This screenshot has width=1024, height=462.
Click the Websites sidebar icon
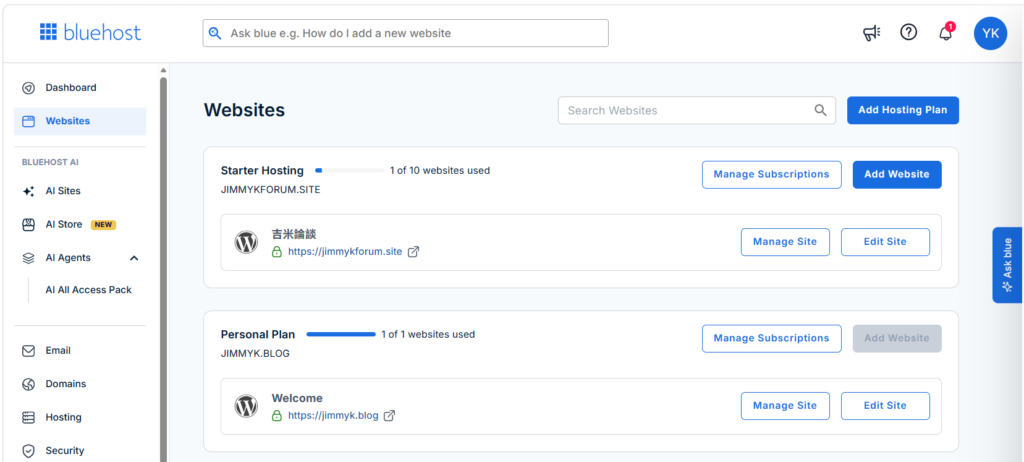28,122
